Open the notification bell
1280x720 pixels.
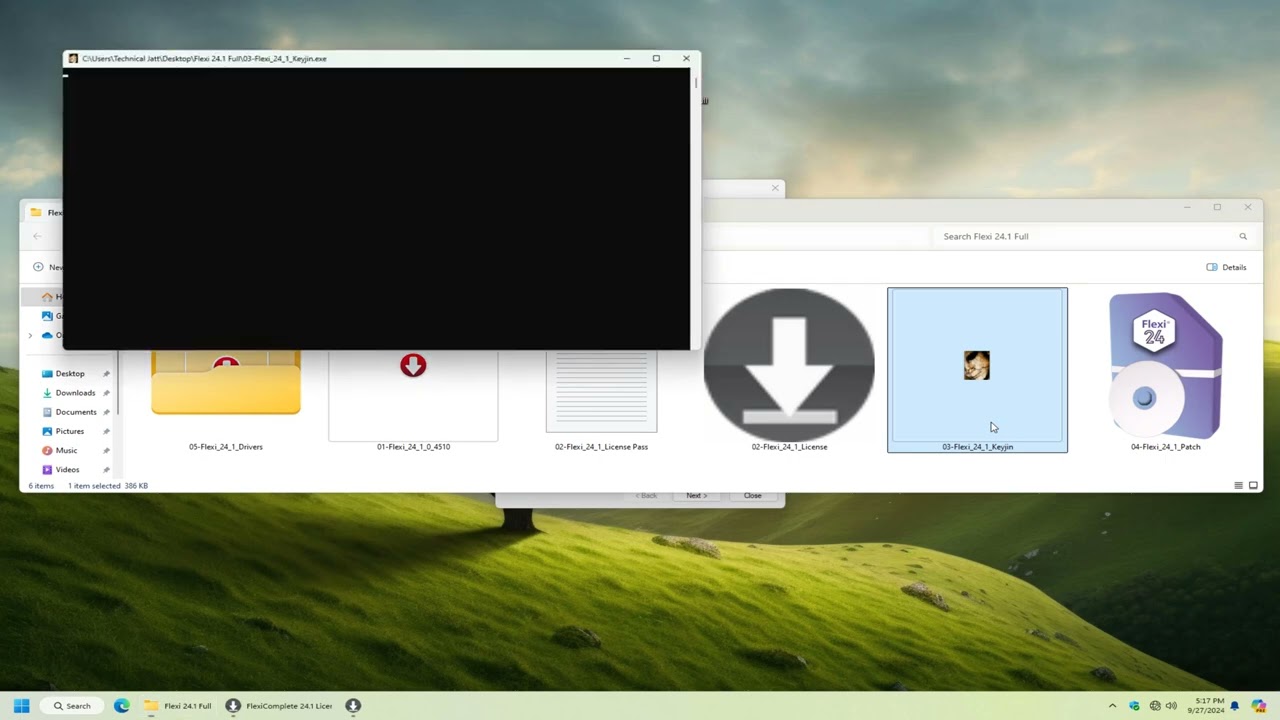point(1236,706)
